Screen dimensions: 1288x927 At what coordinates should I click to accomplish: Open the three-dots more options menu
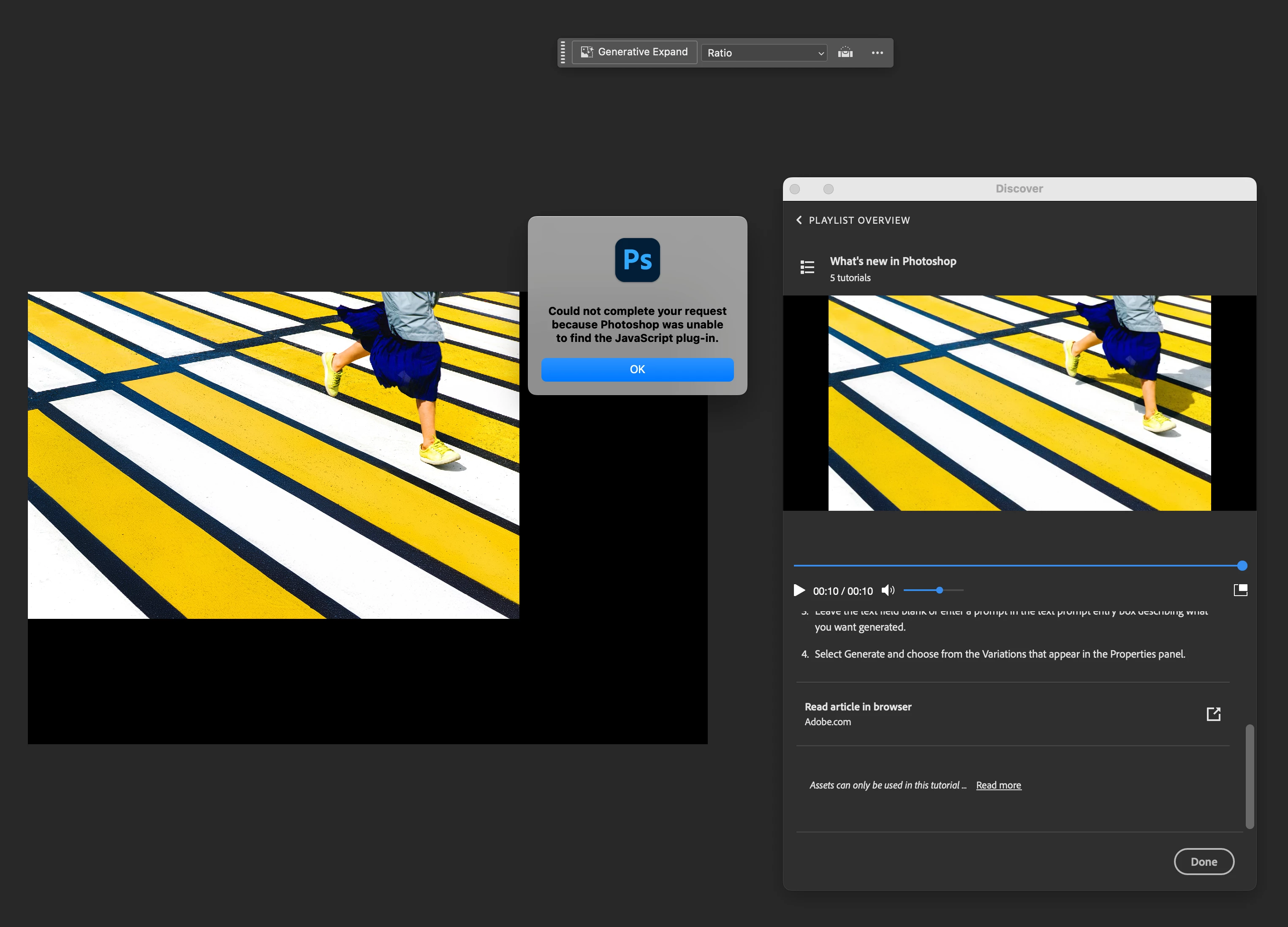[877, 53]
